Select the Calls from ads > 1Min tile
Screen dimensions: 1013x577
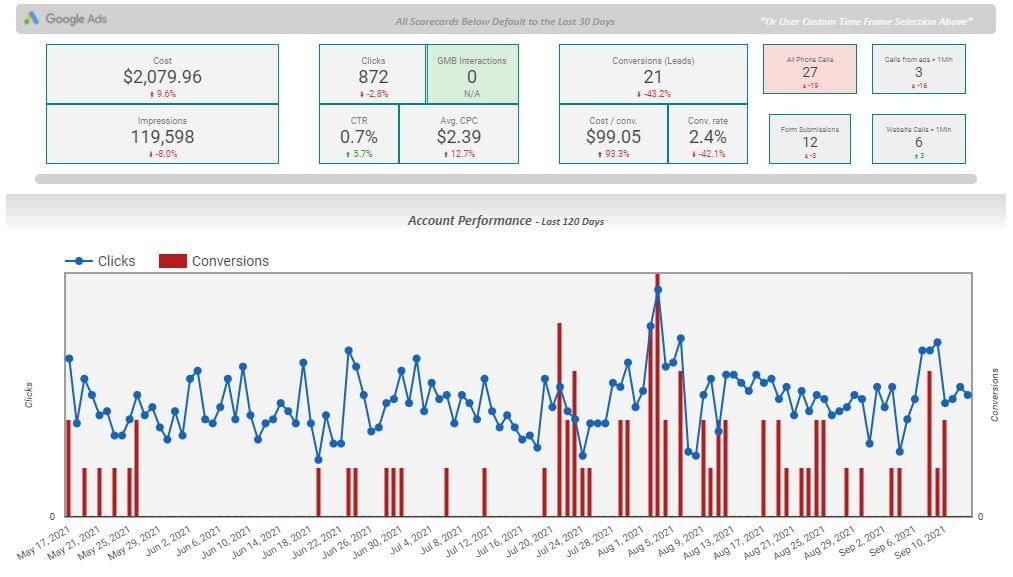918,69
